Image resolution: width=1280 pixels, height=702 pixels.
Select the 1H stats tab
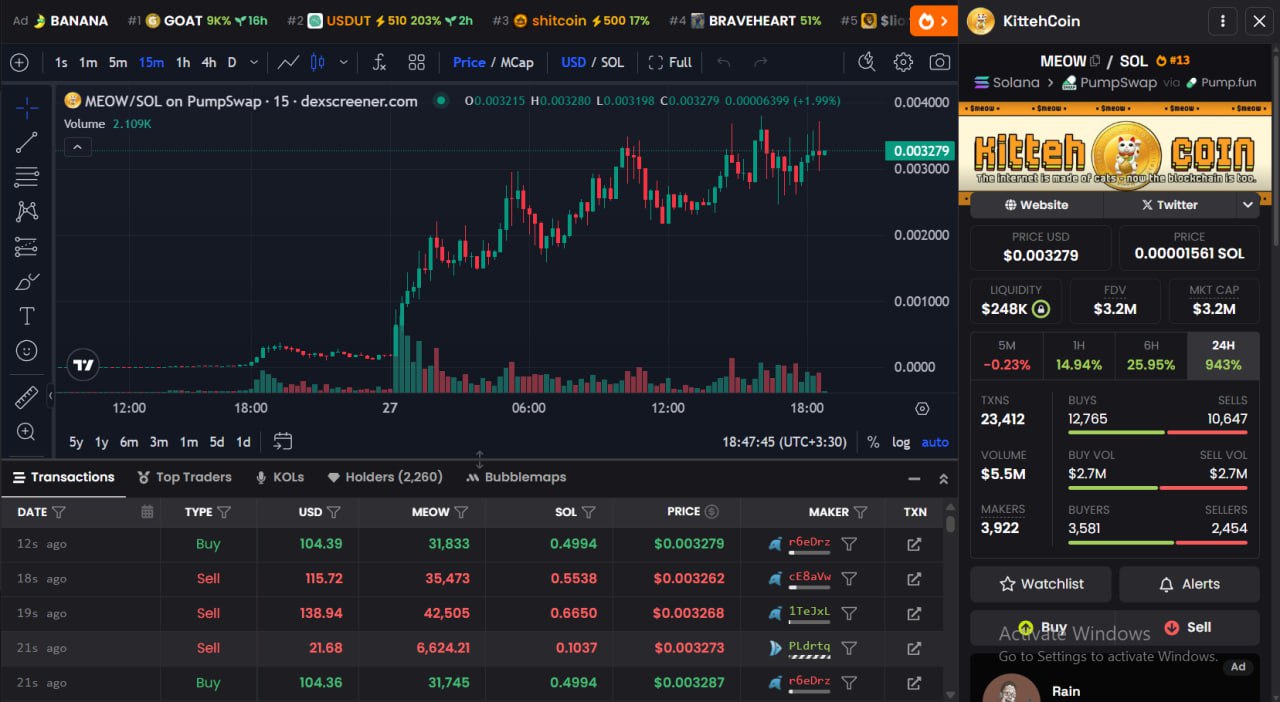(1079, 355)
